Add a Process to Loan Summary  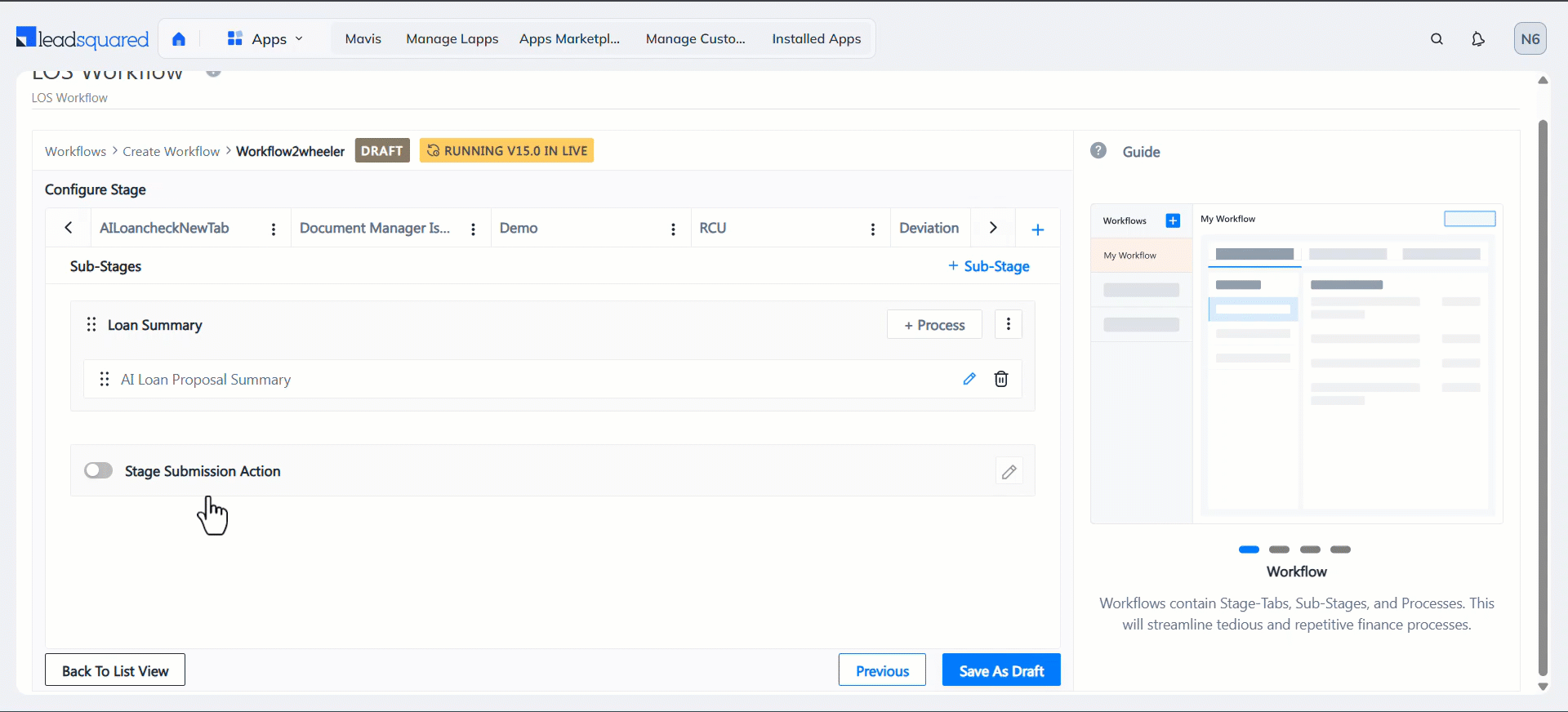pos(934,325)
